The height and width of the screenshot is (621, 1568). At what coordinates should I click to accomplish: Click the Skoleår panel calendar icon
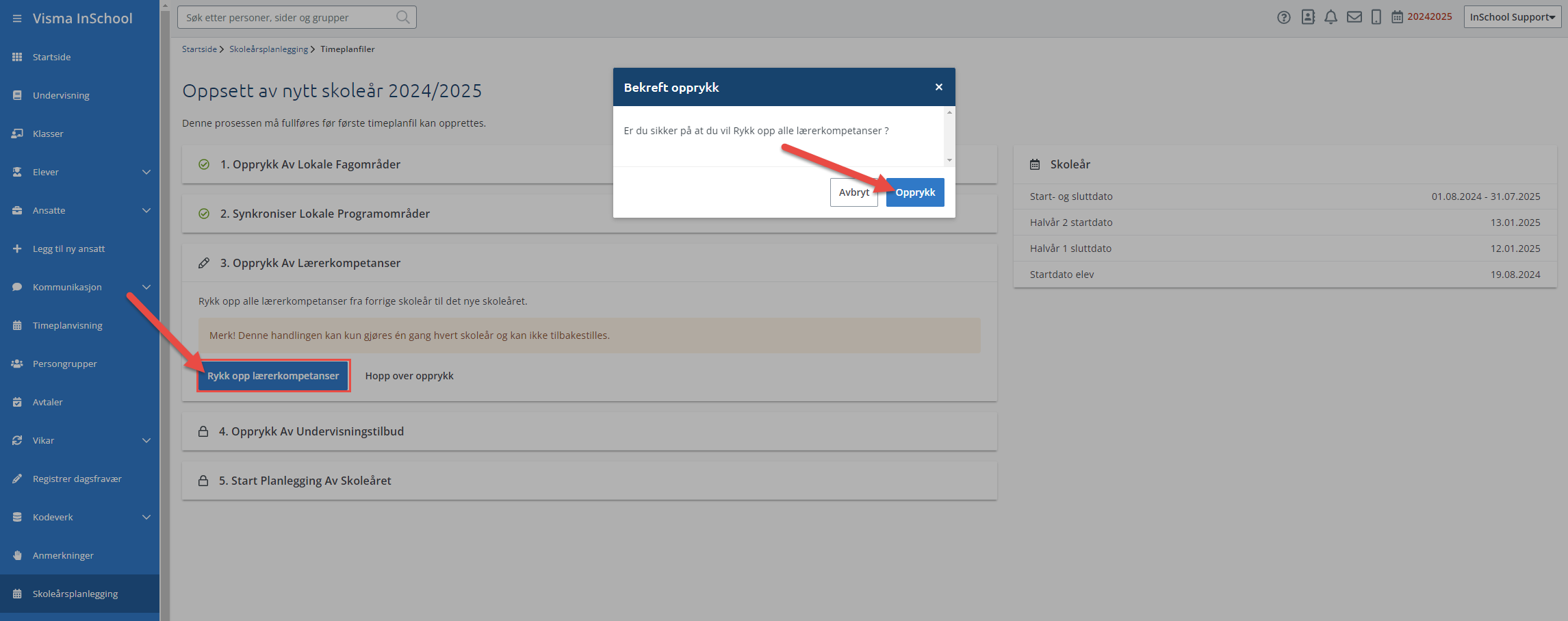1035,164
